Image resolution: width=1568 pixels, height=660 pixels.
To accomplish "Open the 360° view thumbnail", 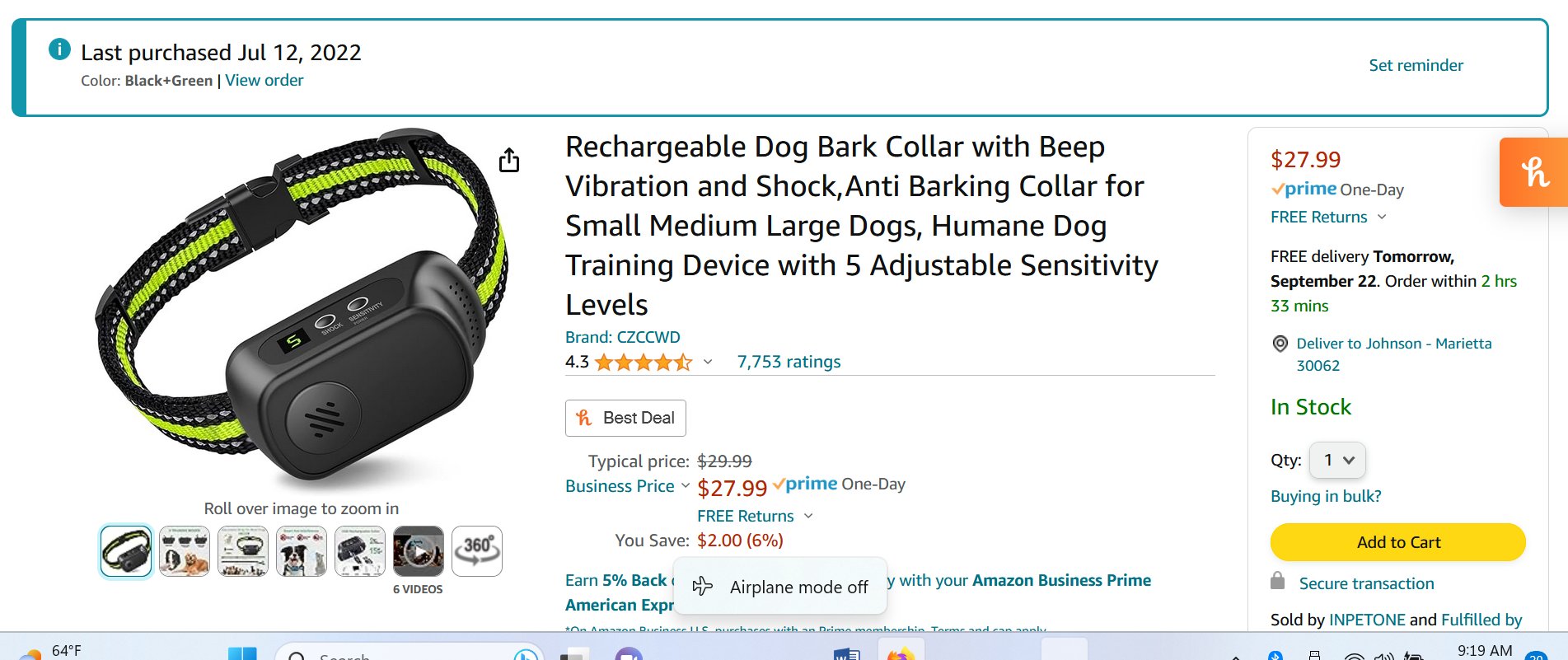I will tap(477, 550).
